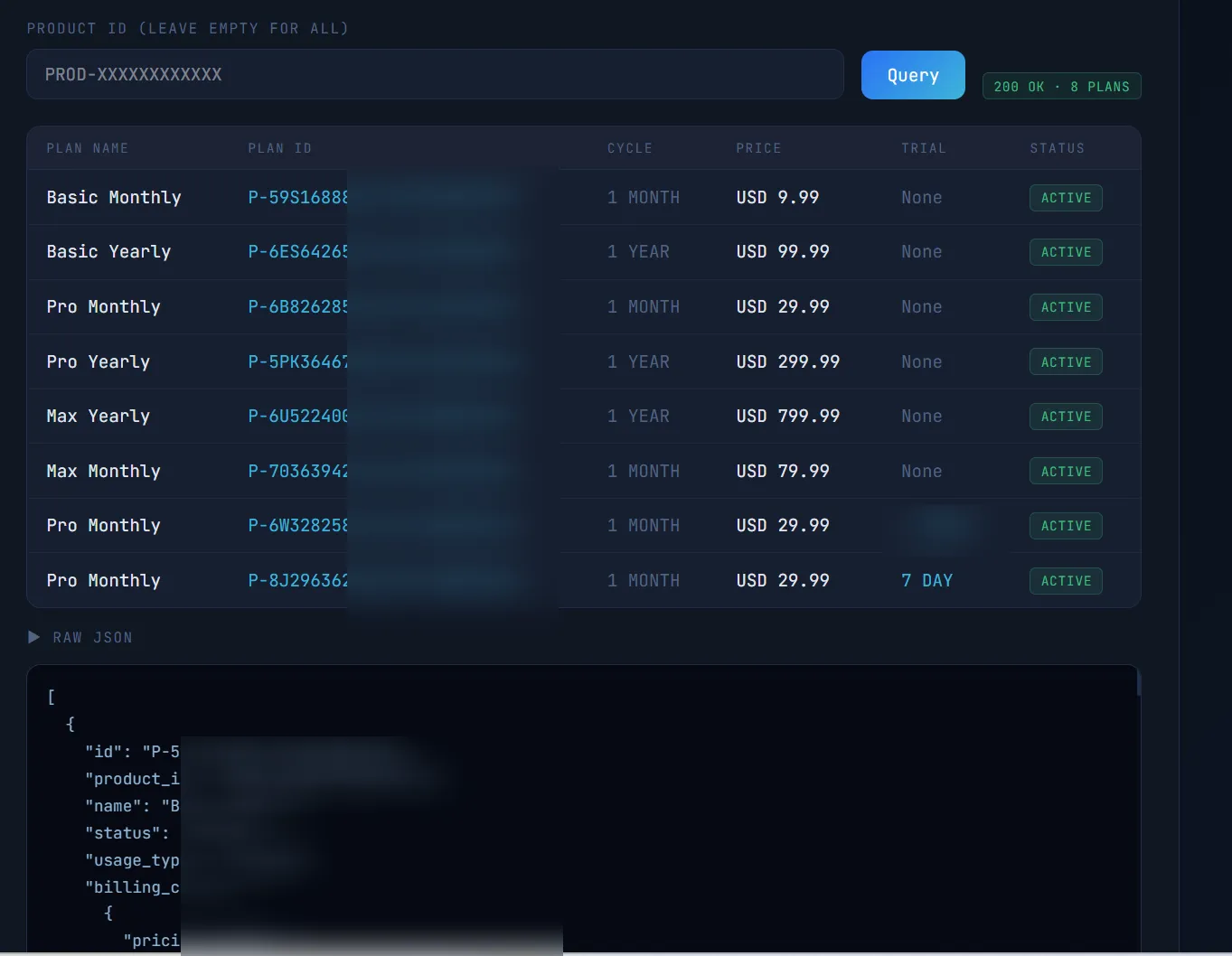
Task: Click the CYCLE column header
Action: tap(629, 148)
